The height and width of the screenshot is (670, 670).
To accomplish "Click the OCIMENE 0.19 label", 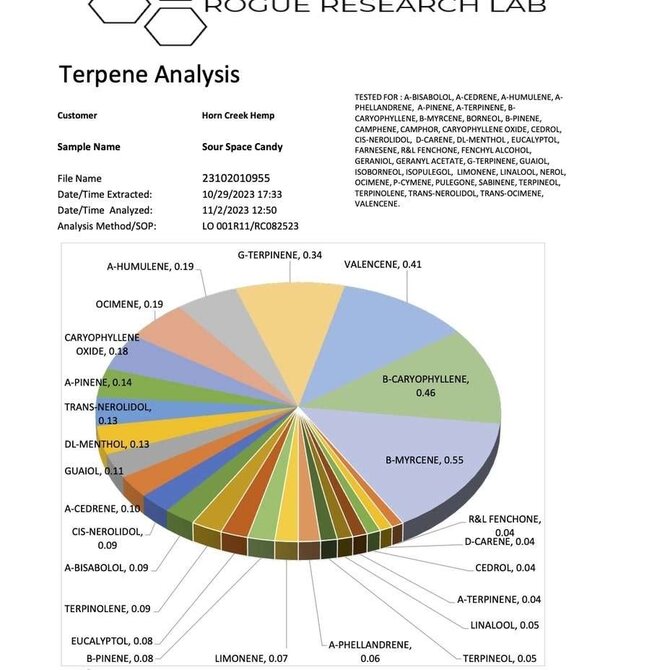I will coord(129,304).
